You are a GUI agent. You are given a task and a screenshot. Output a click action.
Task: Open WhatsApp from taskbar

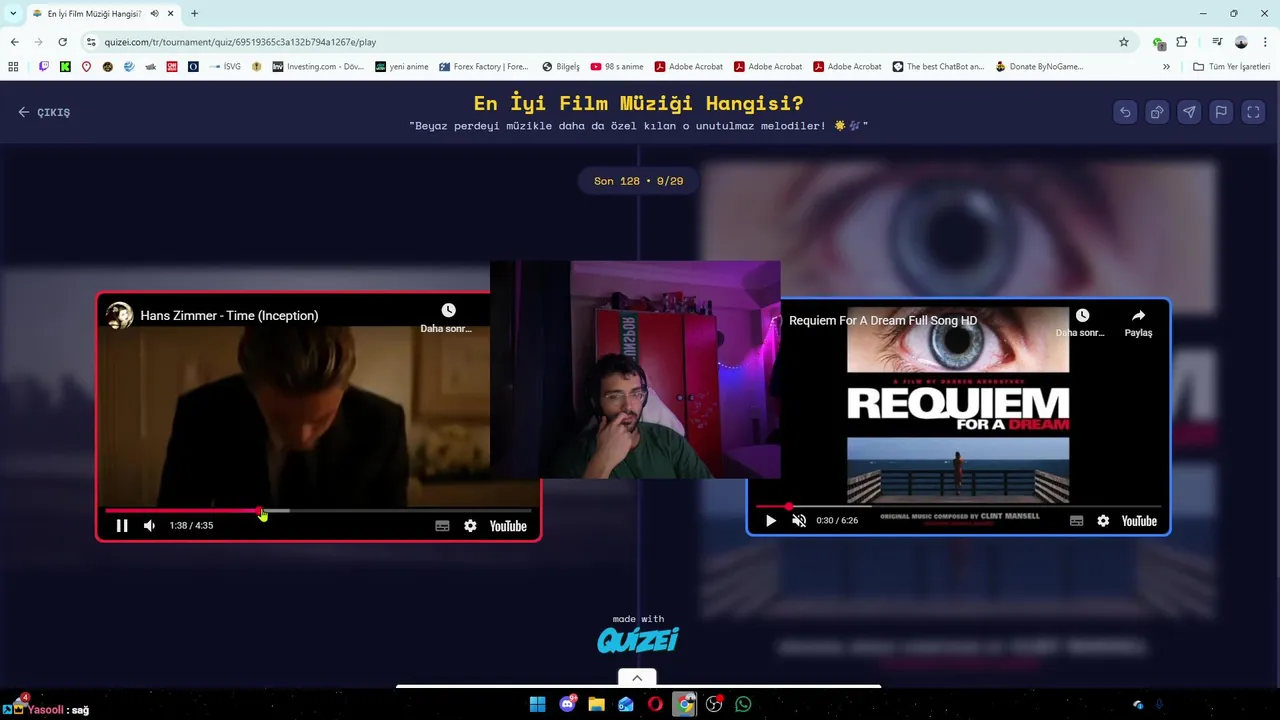743,704
